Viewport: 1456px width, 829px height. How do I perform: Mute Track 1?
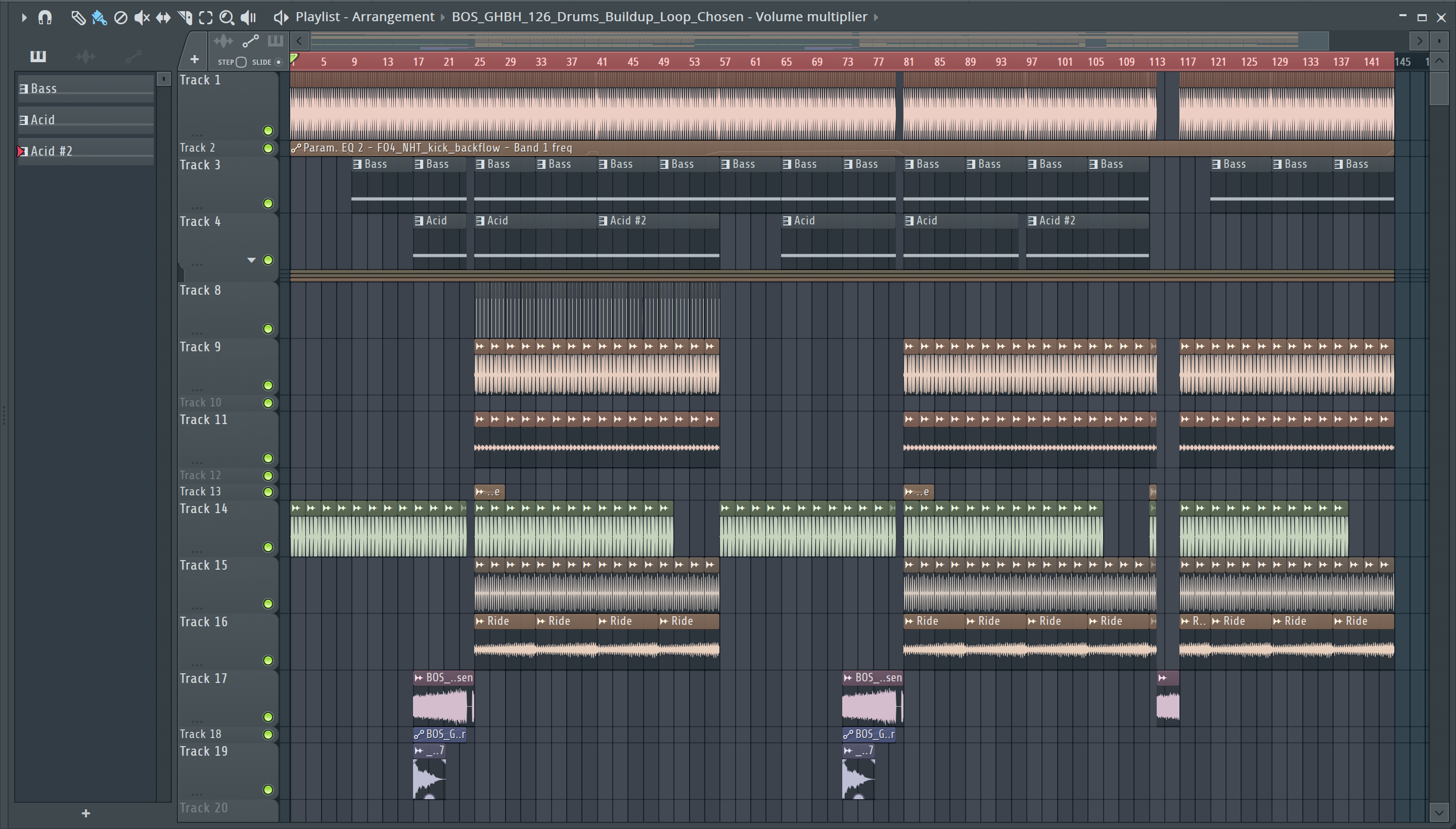pos(268,131)
